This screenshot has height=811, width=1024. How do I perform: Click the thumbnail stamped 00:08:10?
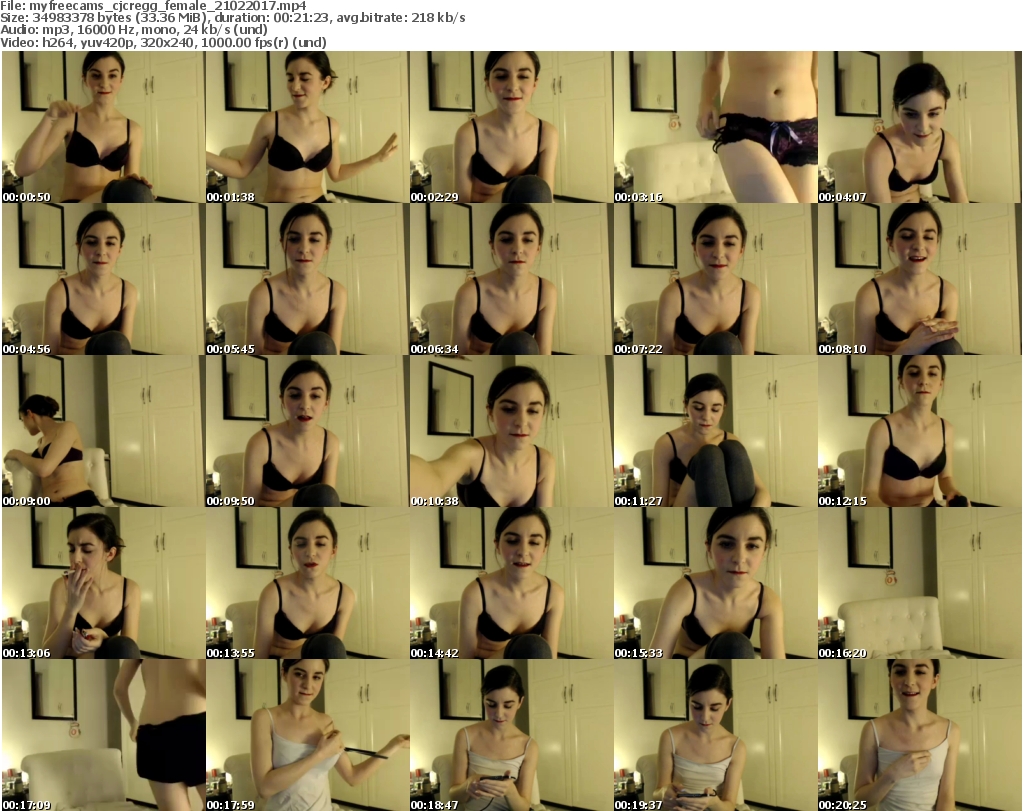pyautogui.click(x=919, y=279)
